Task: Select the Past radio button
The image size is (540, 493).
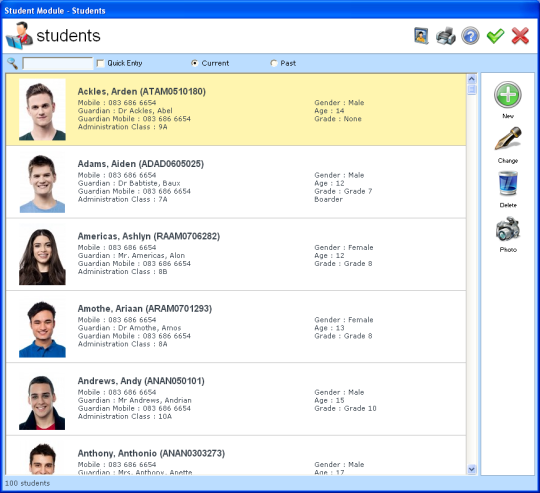Action: coord(273,63)
